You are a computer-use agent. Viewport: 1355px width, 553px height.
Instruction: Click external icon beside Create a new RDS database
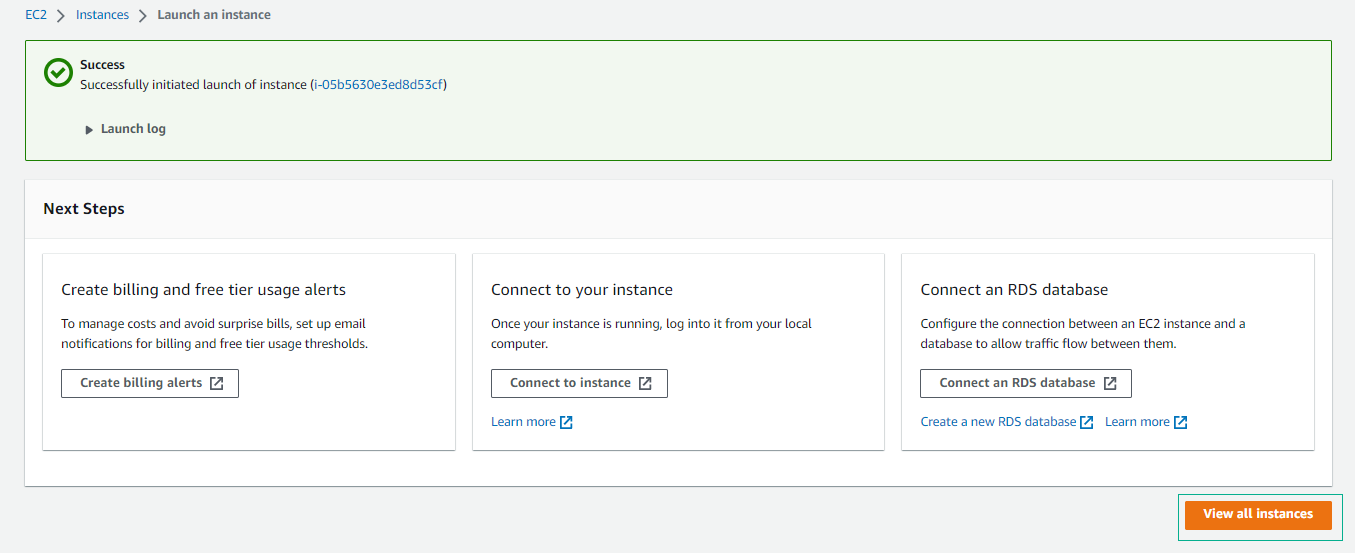pos(1087,422)
